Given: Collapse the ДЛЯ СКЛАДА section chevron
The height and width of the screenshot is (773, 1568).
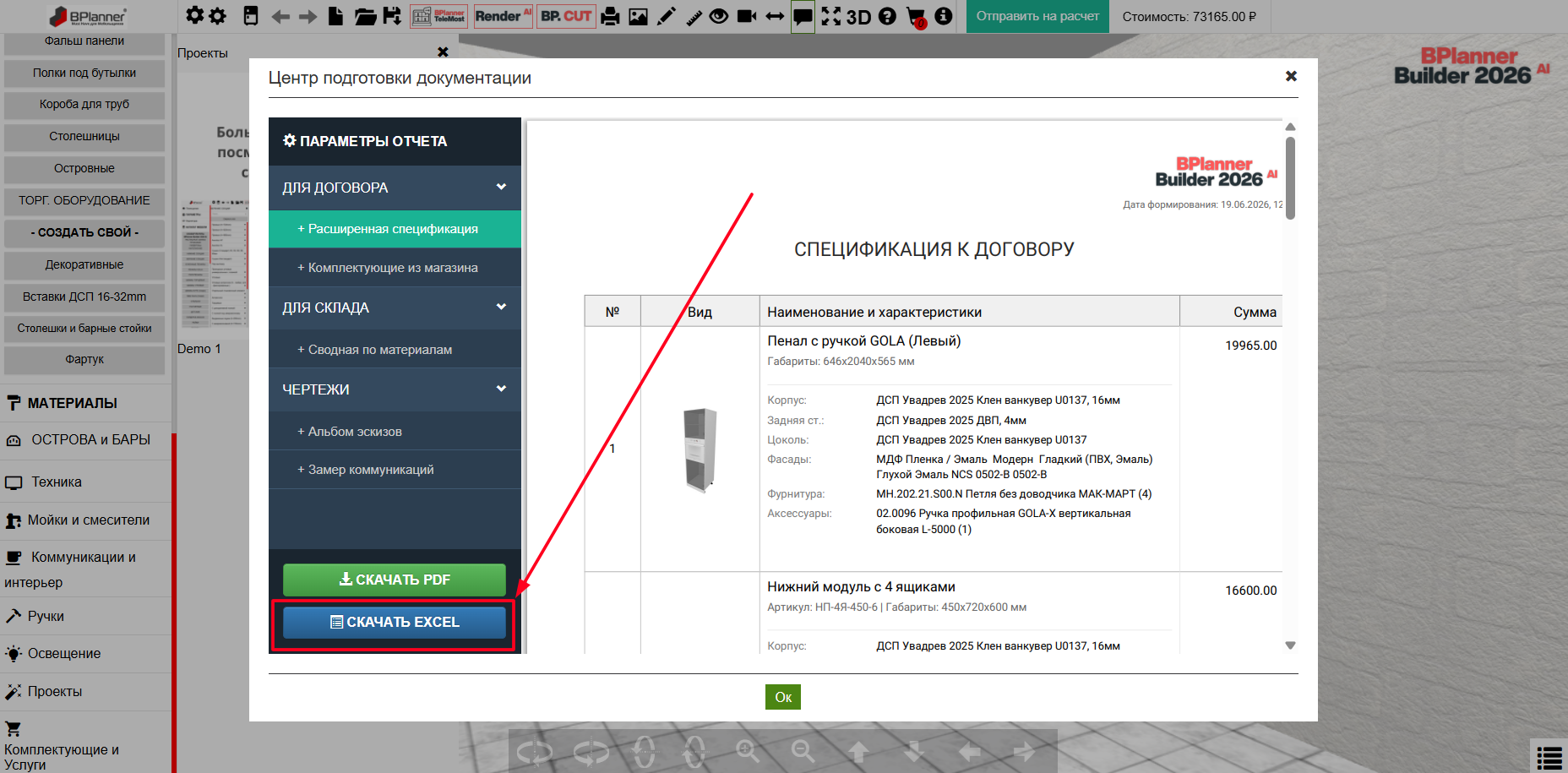Looking at the screenshot, I should click(501, 307).
